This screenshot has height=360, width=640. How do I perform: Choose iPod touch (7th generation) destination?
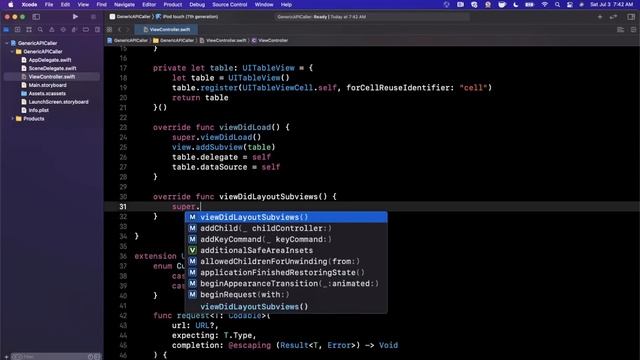[x=187, y=17]
